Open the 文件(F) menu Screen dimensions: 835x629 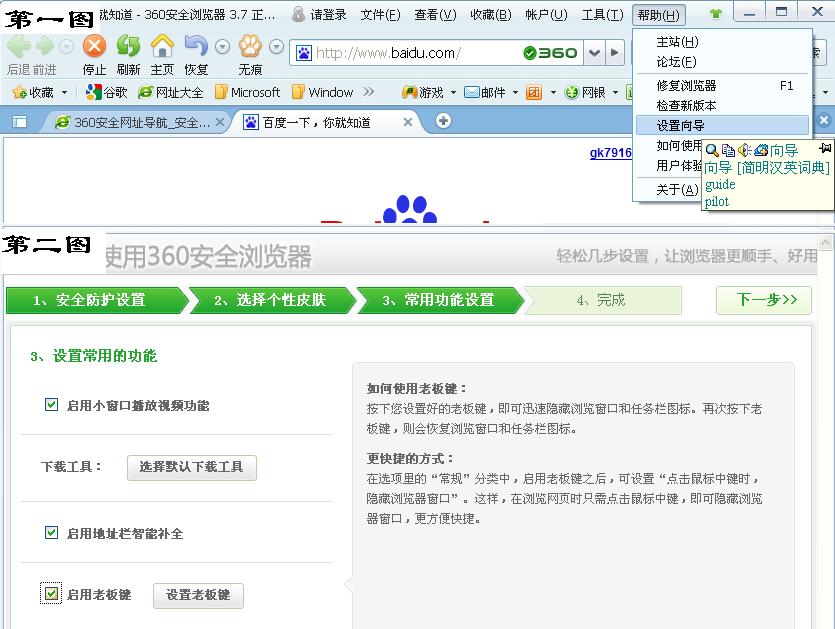pyautogui.click(x=380, y=14)
